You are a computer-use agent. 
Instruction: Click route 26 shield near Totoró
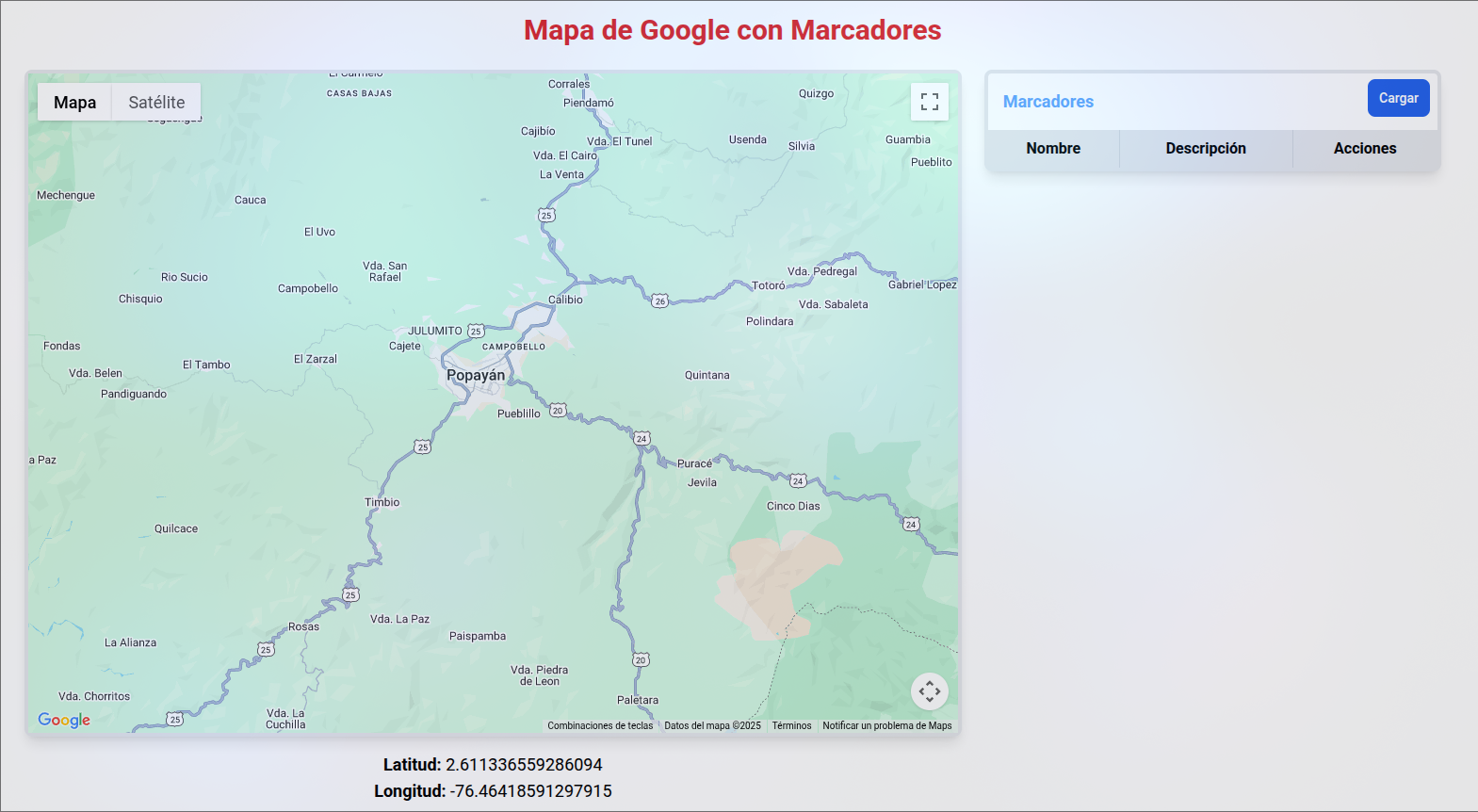(660, 301)
